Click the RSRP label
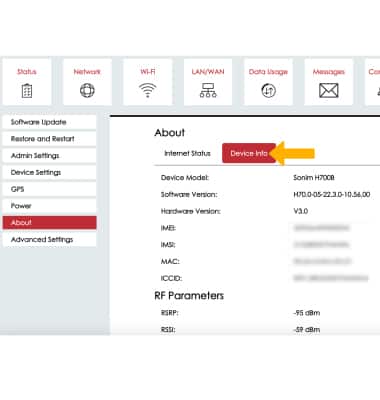Screen dimensions: 380x400 [x=170, y=313]
